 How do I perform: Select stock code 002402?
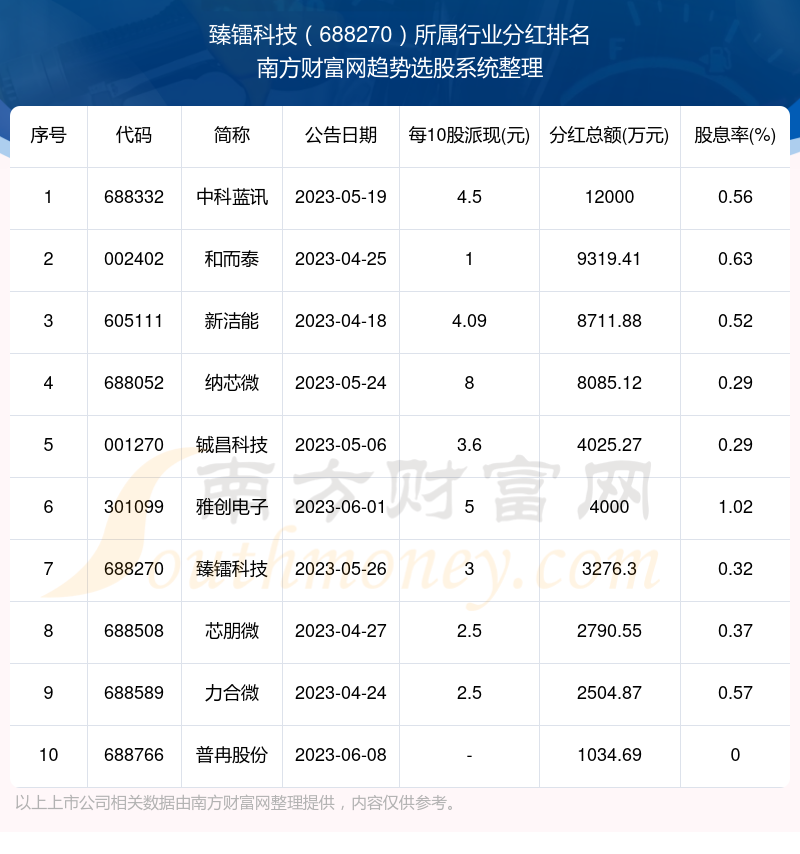(134, 259)
